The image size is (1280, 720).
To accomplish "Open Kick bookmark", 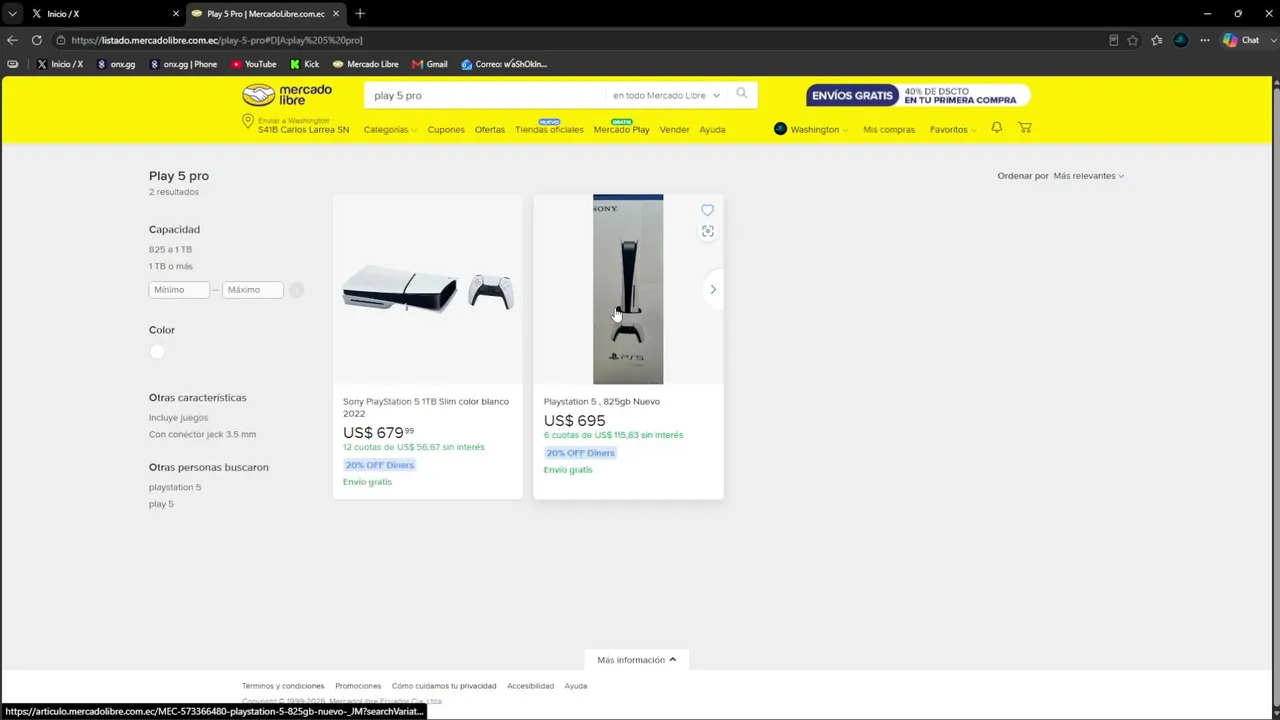I will coord(305,64).
